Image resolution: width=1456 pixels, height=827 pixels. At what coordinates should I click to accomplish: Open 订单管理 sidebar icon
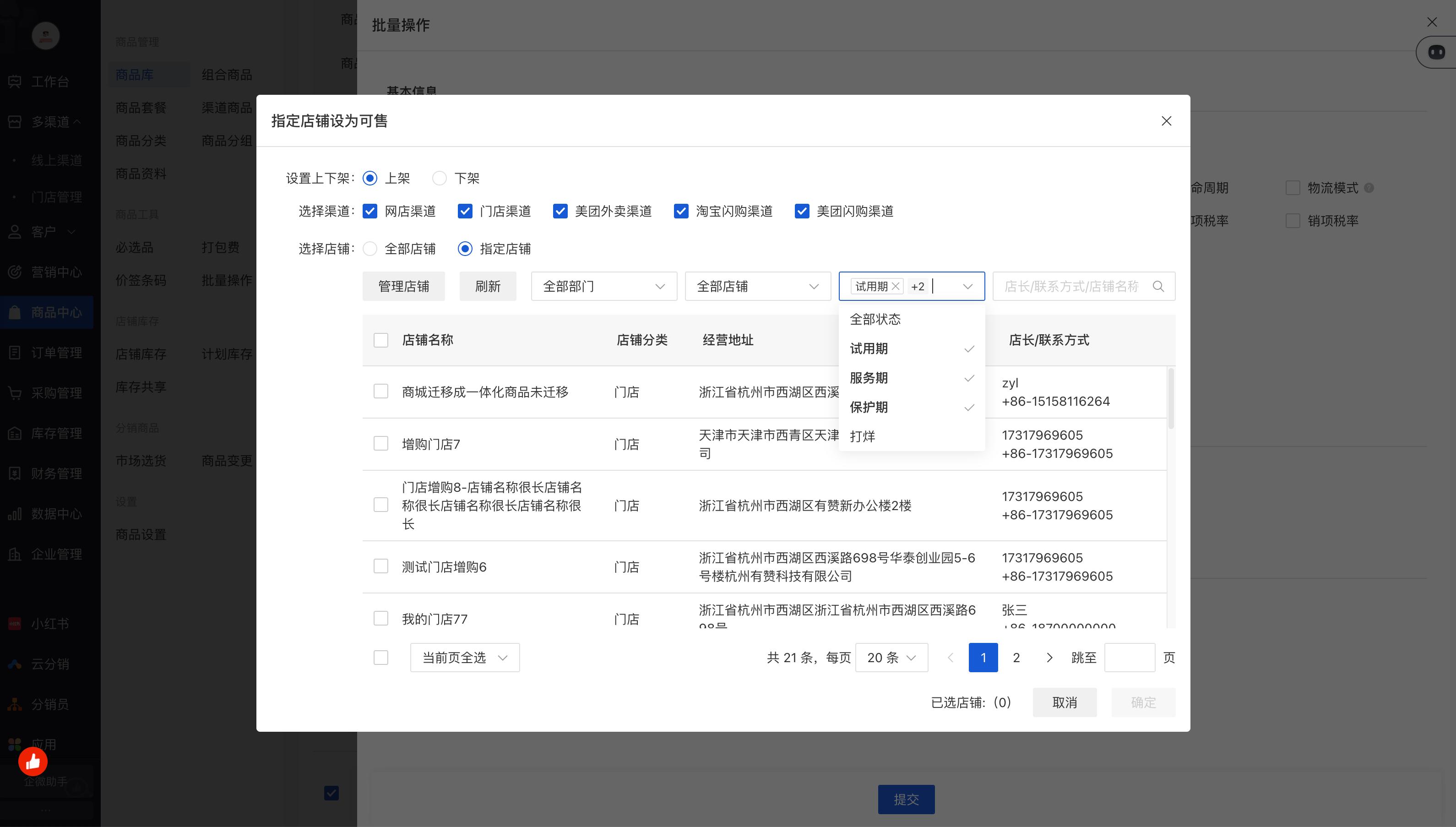pyautogui.click(x=15, y=353)
